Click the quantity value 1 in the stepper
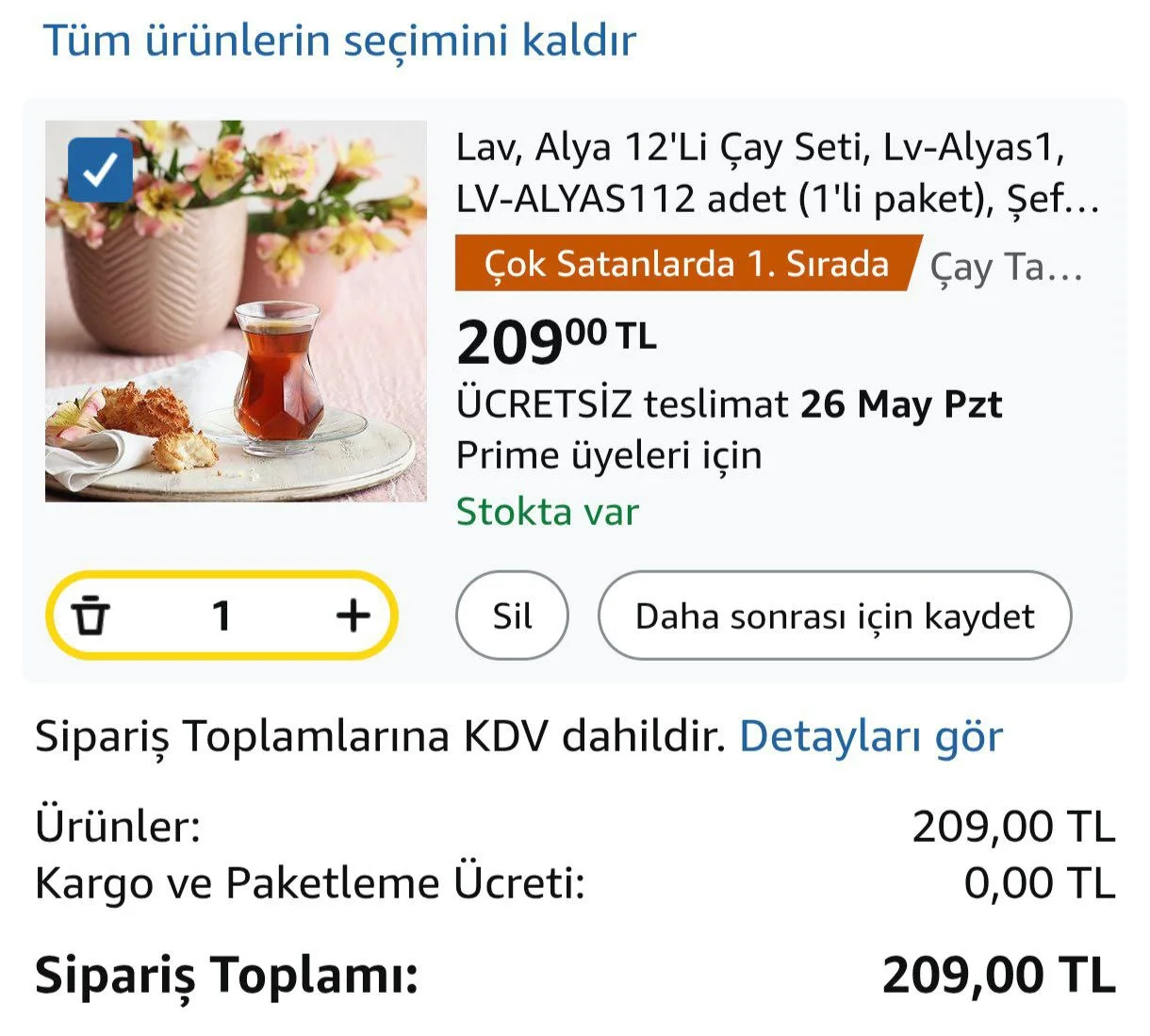This screenshot has height=1036, width=1150. coord(222,616)
